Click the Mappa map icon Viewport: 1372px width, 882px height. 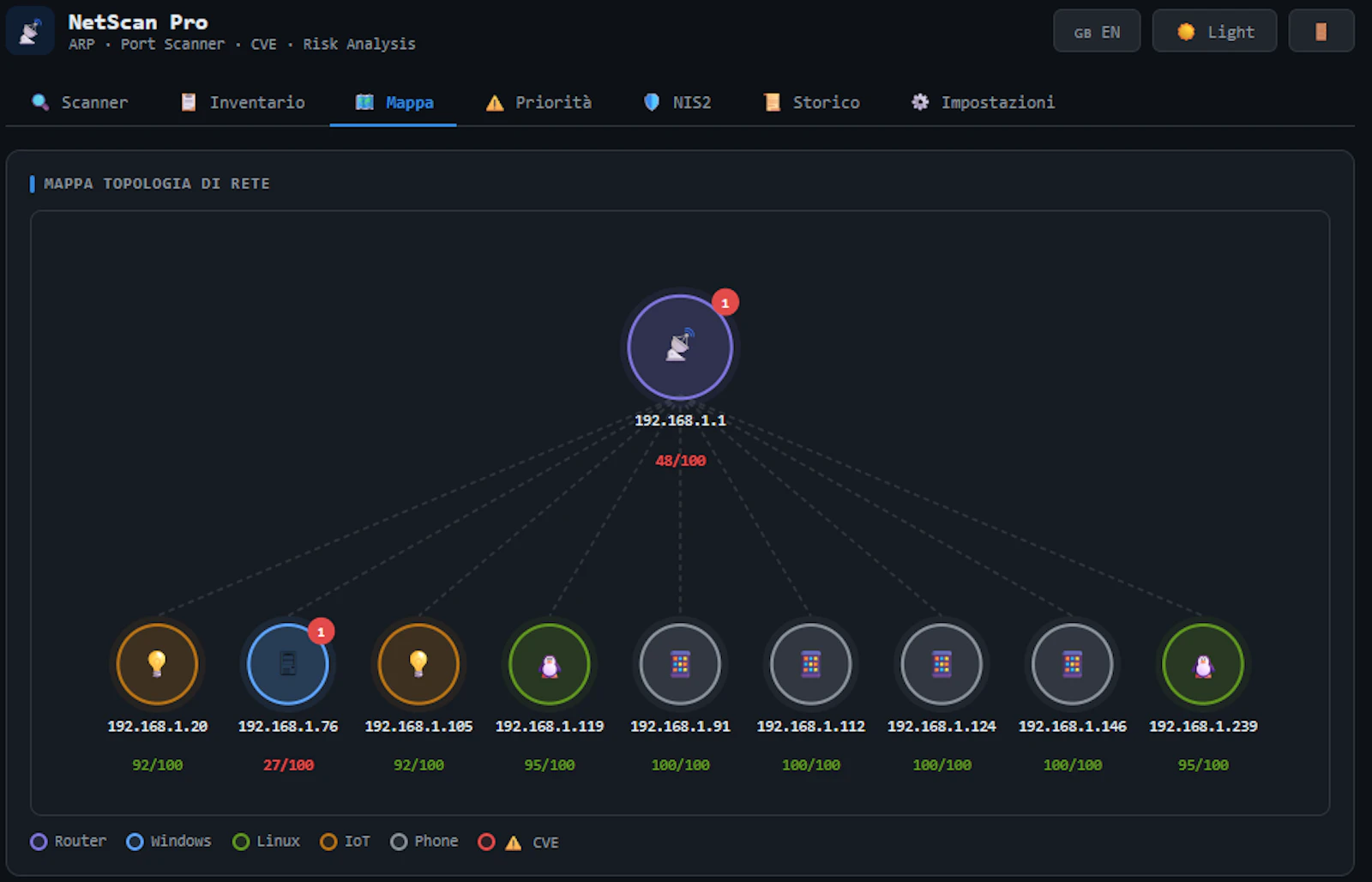click(364, 102)
